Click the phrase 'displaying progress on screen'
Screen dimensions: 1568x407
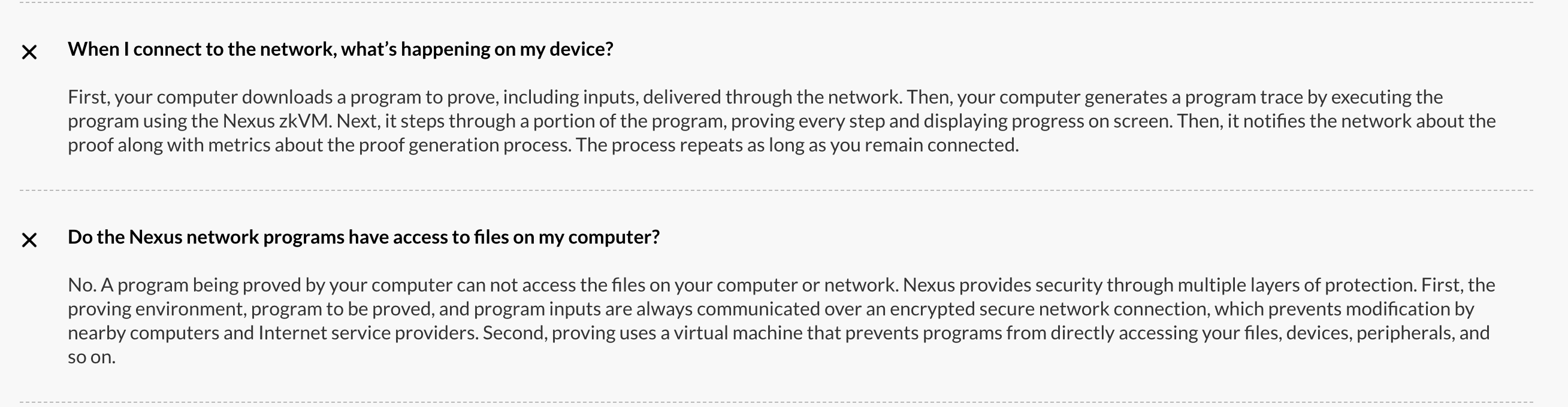1047,121
